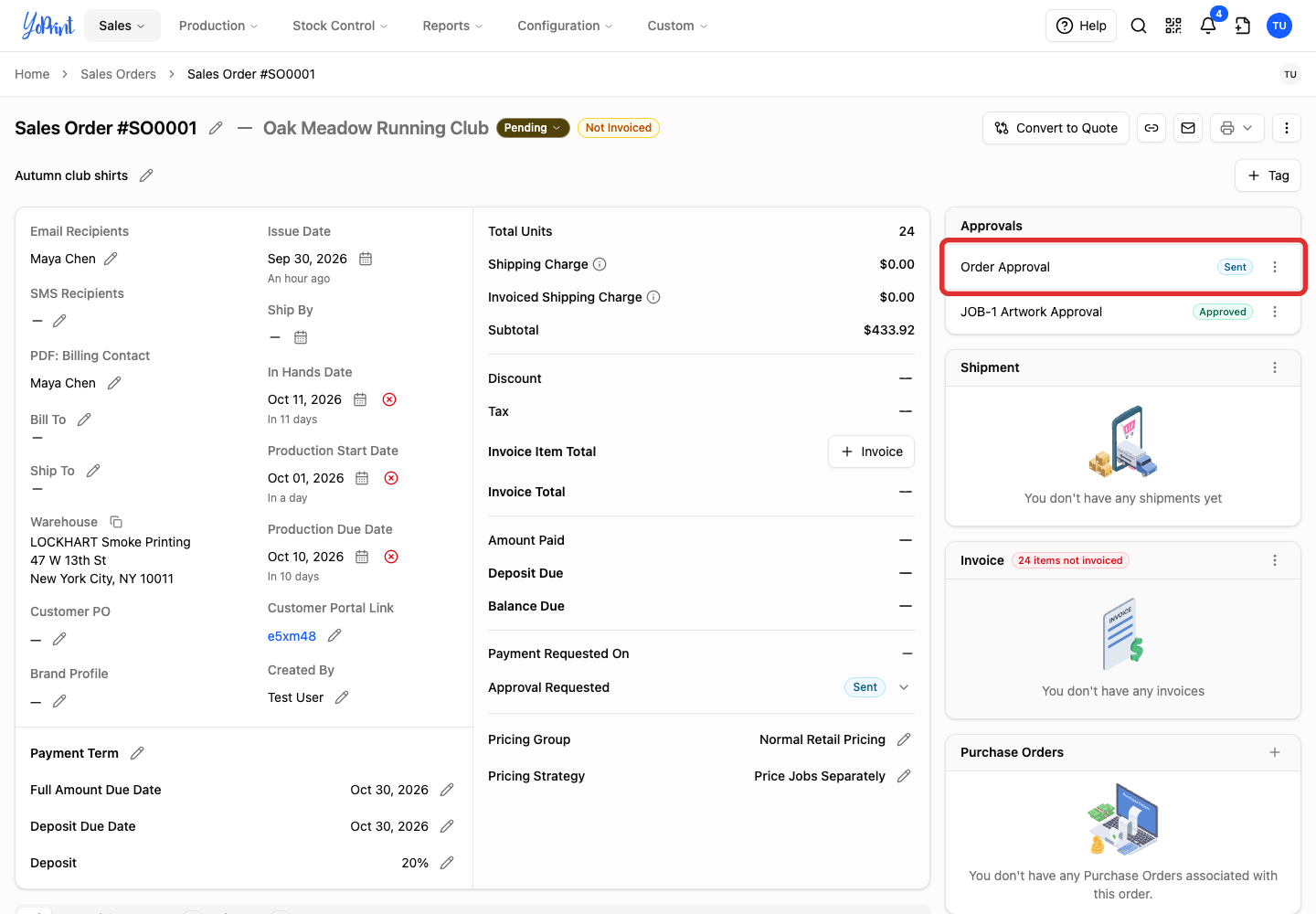Create an invoice with the Invoice button

coord(872,452)
